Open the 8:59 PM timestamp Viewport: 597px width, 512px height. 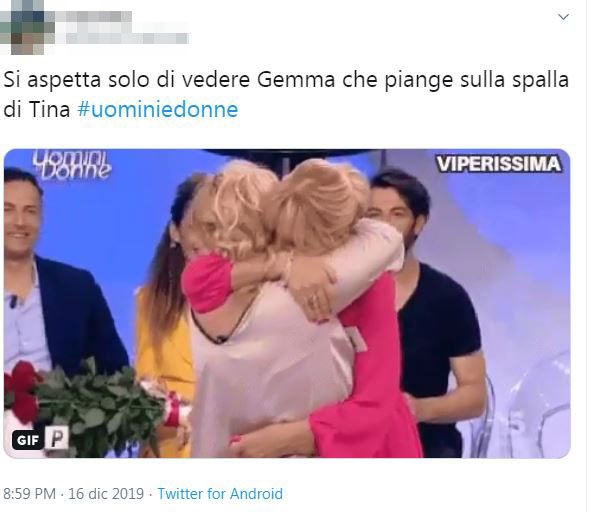click(29, 494)
